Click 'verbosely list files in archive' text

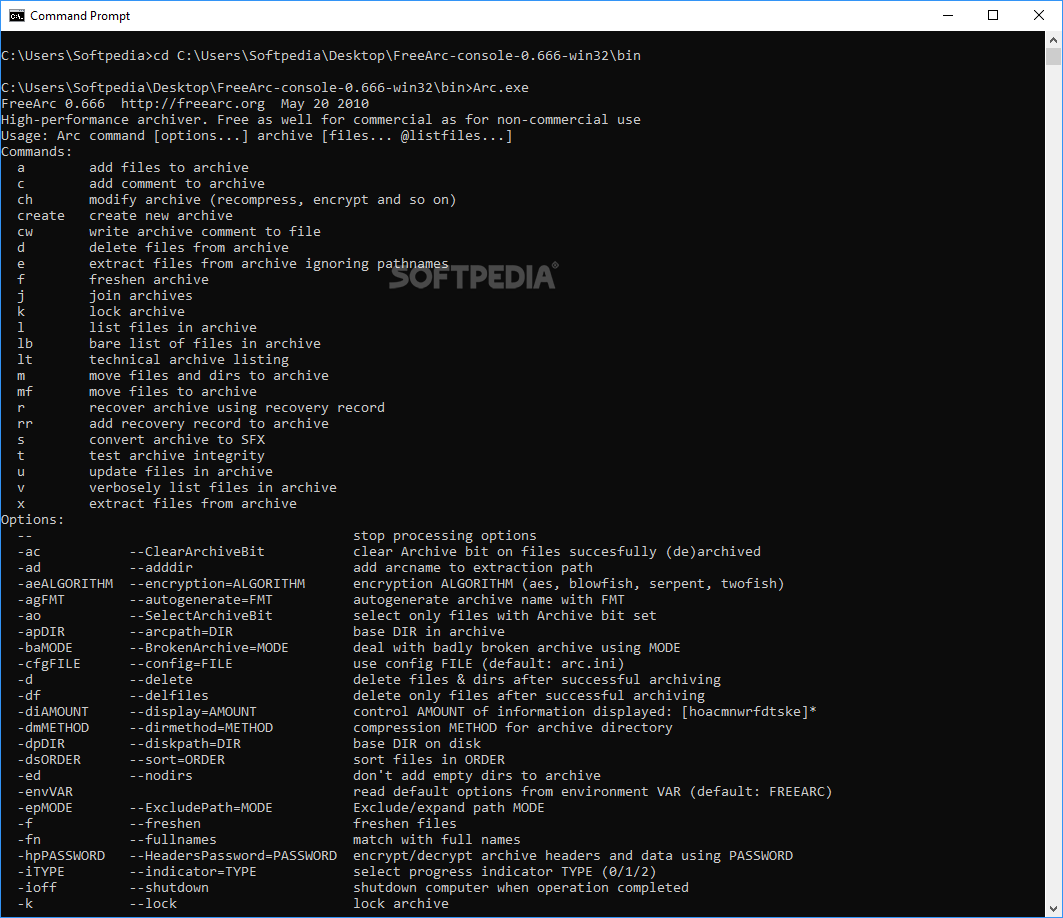click(213, 487)
